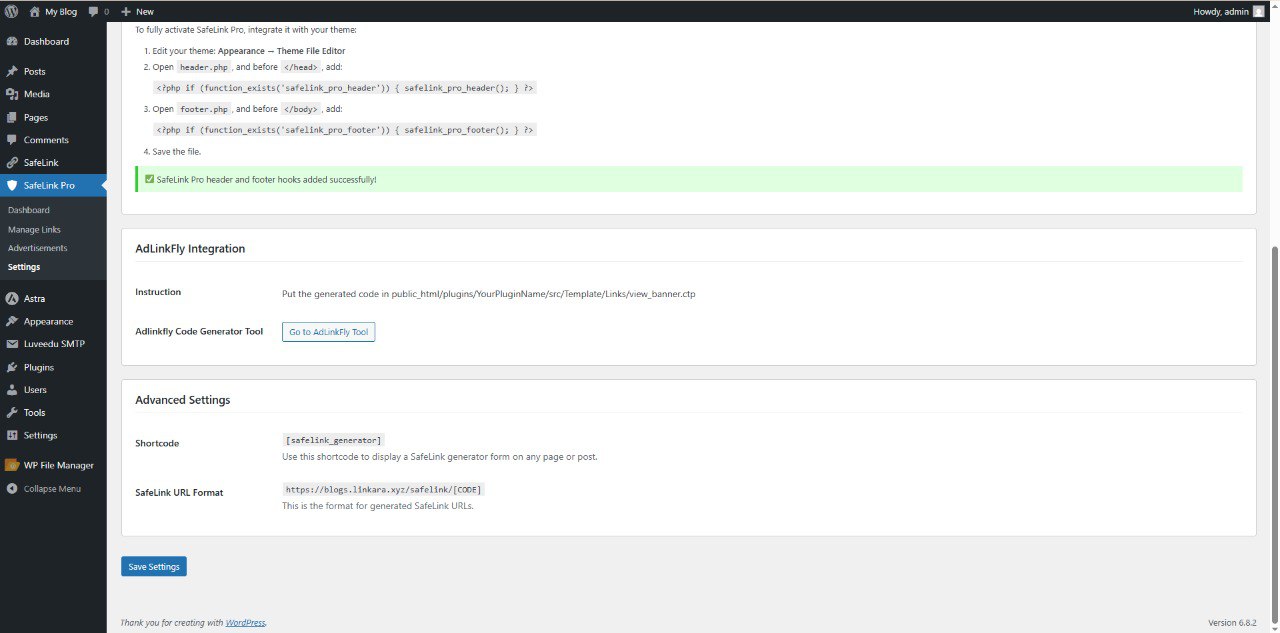Open the Posts menu item
This screenshot has height=633, width=1280.
(x=53, y=71)
